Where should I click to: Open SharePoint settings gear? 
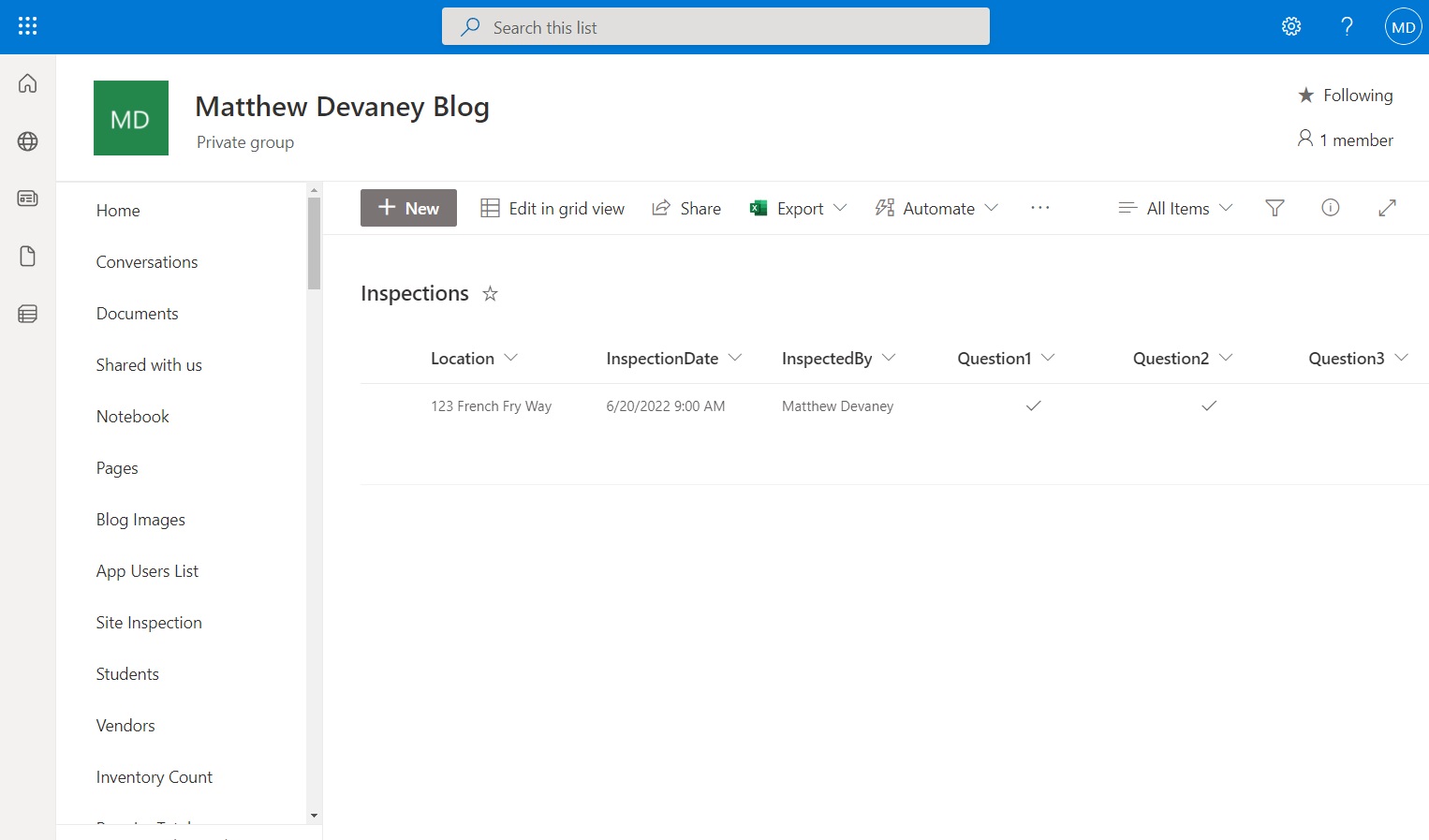pyautogui.click(x=1291, y=26)
